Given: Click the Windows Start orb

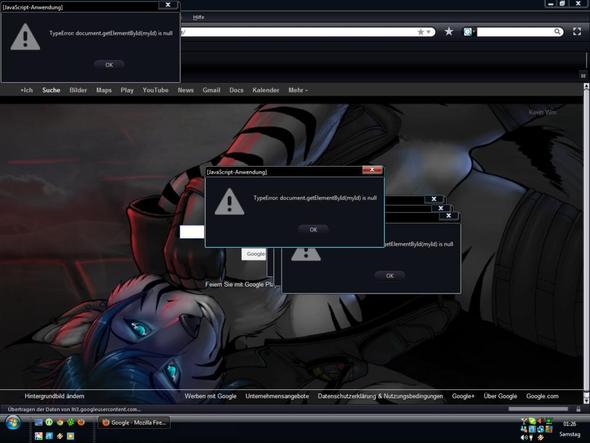Looking at the screenshot, I should [x=13, y=423].
